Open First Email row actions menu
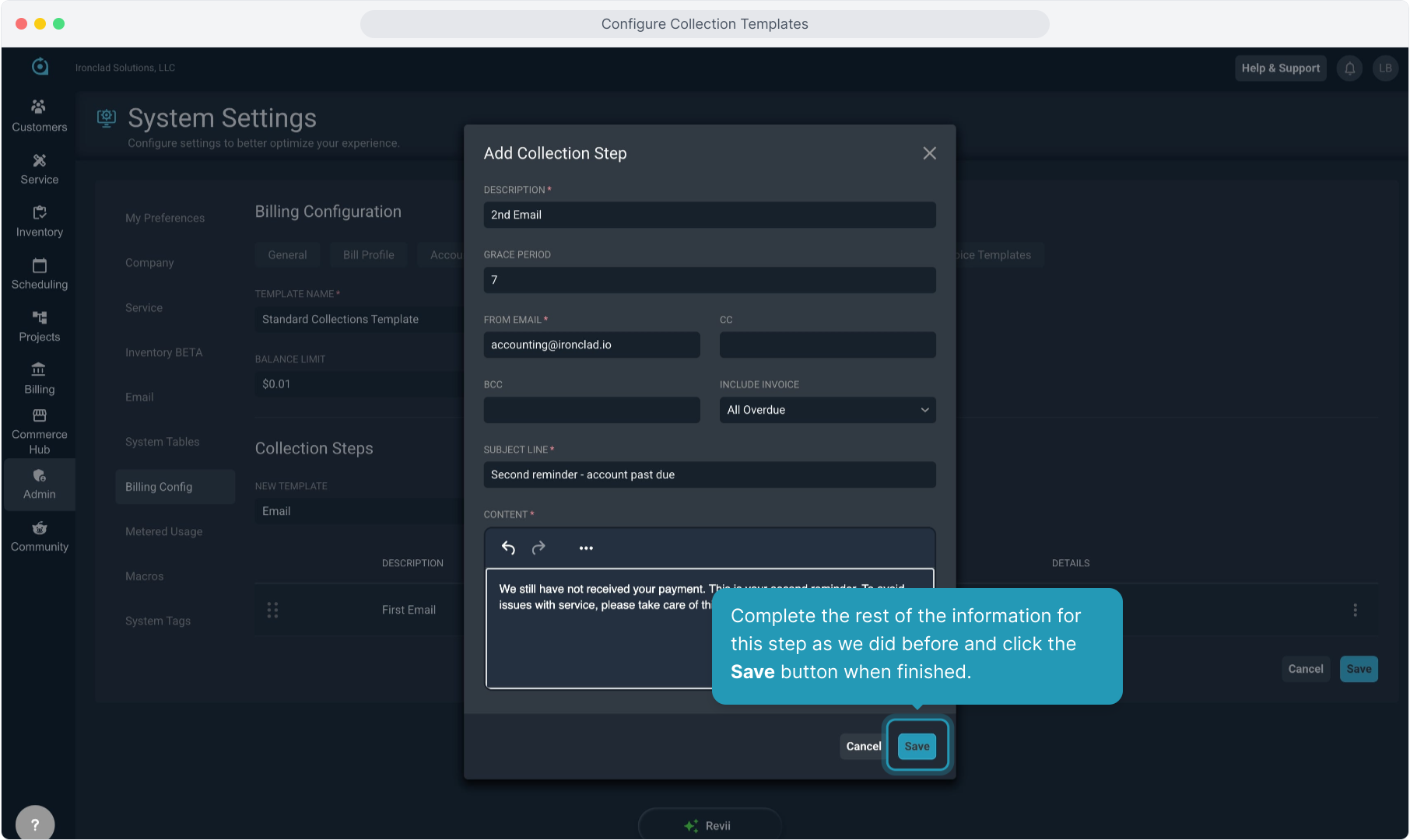Screen dimensions: 1410x840 1355,611
